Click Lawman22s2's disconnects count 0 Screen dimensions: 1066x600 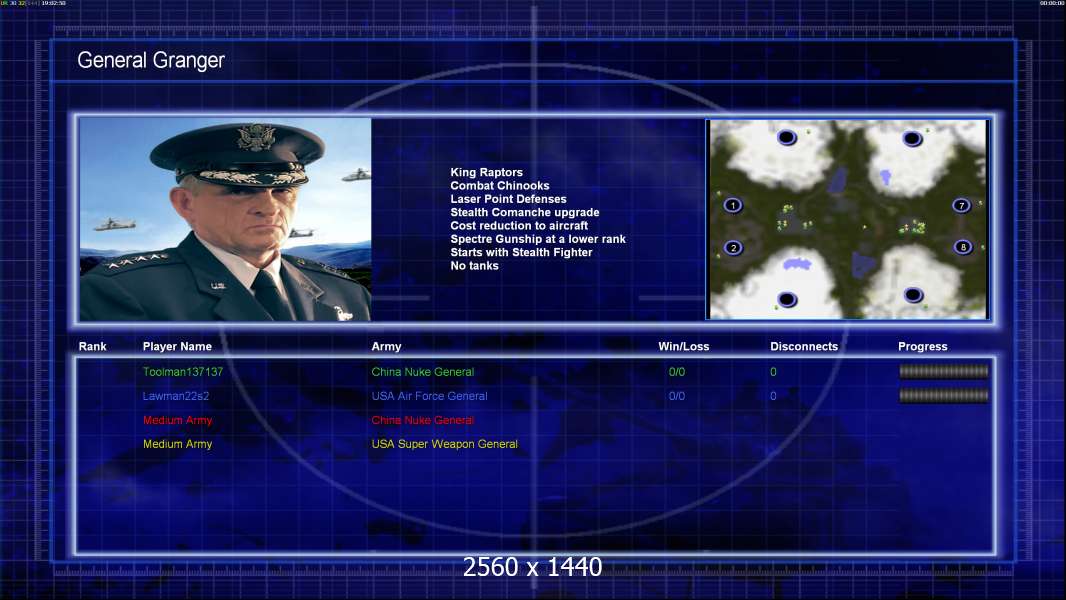pyautogui.click(x=773, y=396)
